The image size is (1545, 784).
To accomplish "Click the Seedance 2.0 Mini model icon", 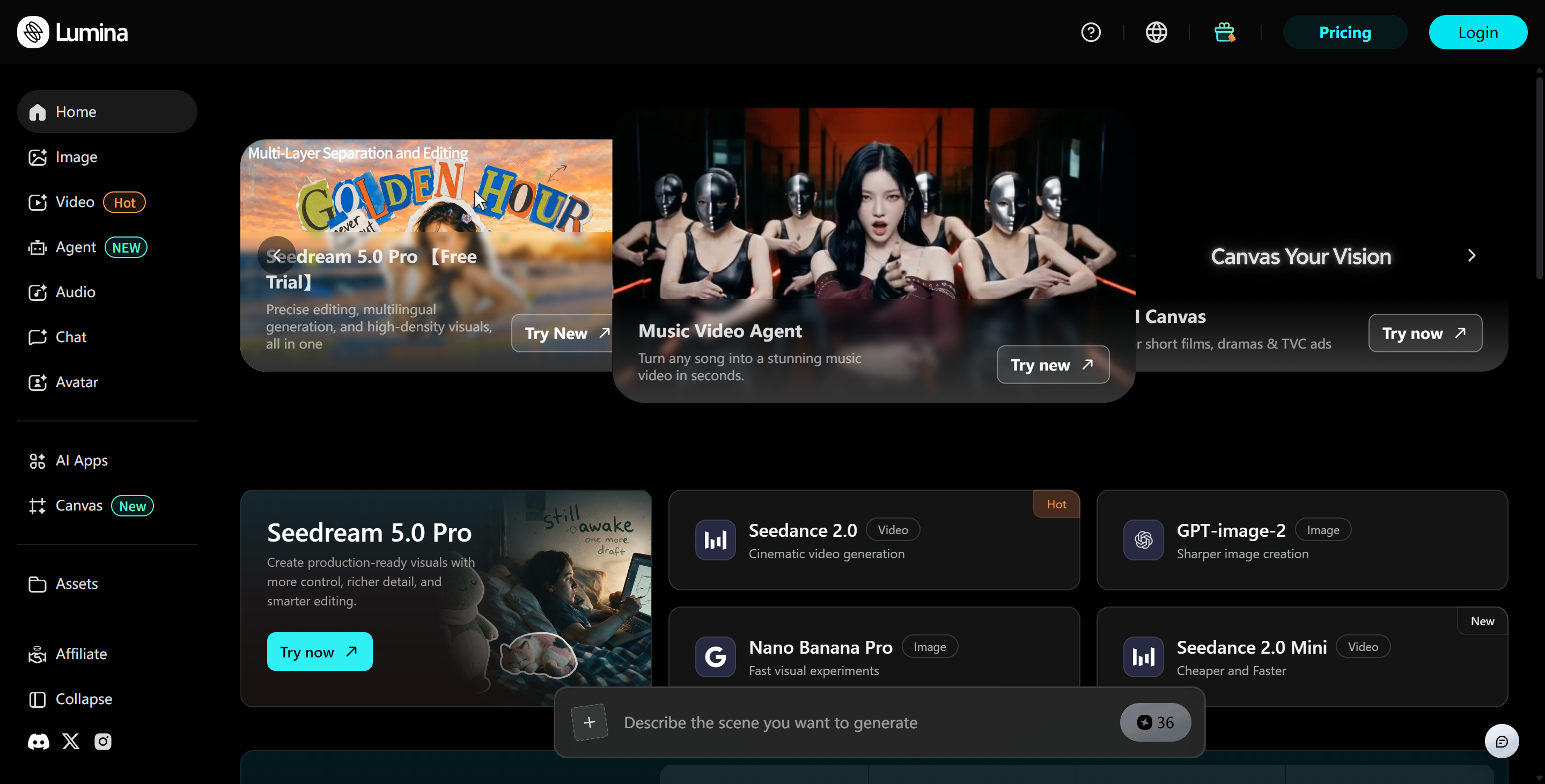I will click(1144, 657).
